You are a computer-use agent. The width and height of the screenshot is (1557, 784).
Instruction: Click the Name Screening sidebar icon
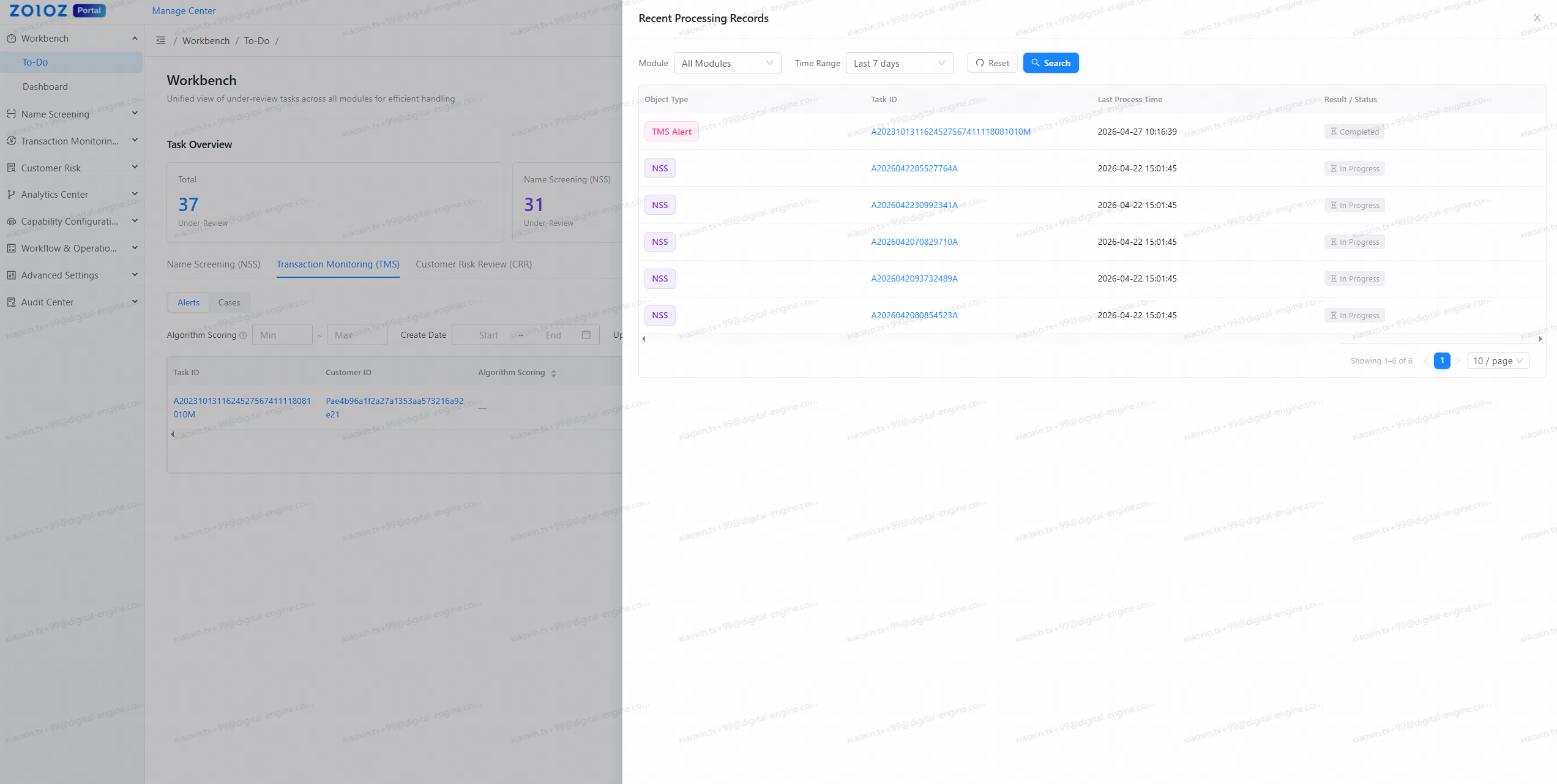11,114
